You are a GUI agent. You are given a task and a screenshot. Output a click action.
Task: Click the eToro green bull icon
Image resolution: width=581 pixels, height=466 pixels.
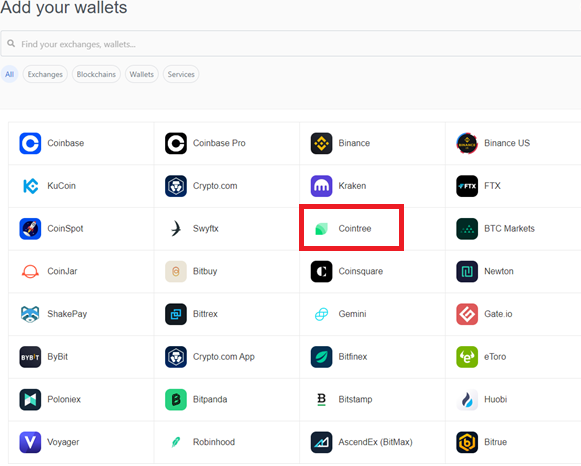[x=467, y=357]
